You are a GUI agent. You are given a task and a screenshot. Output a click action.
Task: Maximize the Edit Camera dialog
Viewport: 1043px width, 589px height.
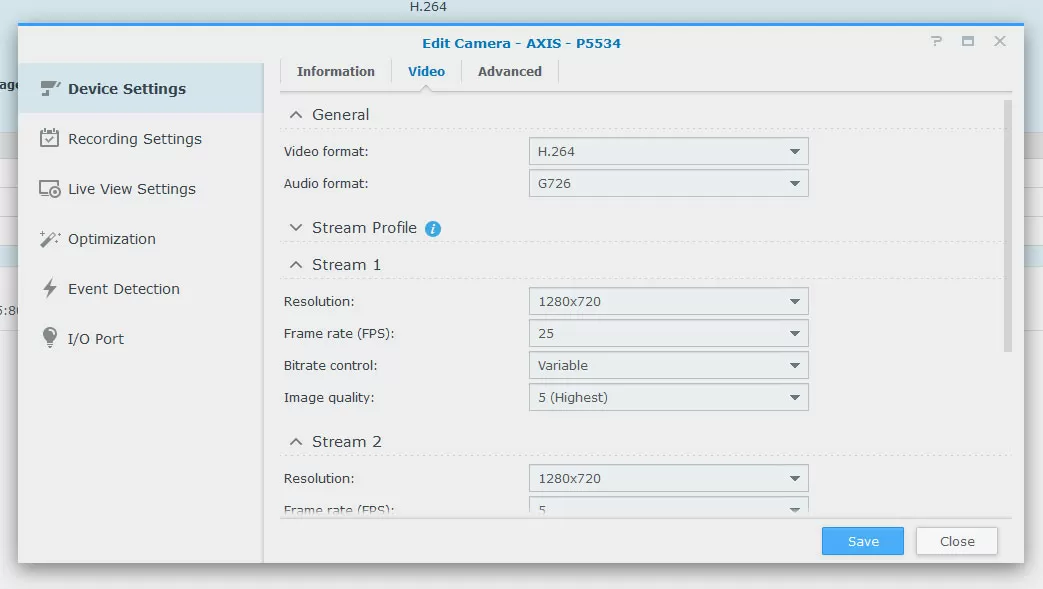pos(968,41)
